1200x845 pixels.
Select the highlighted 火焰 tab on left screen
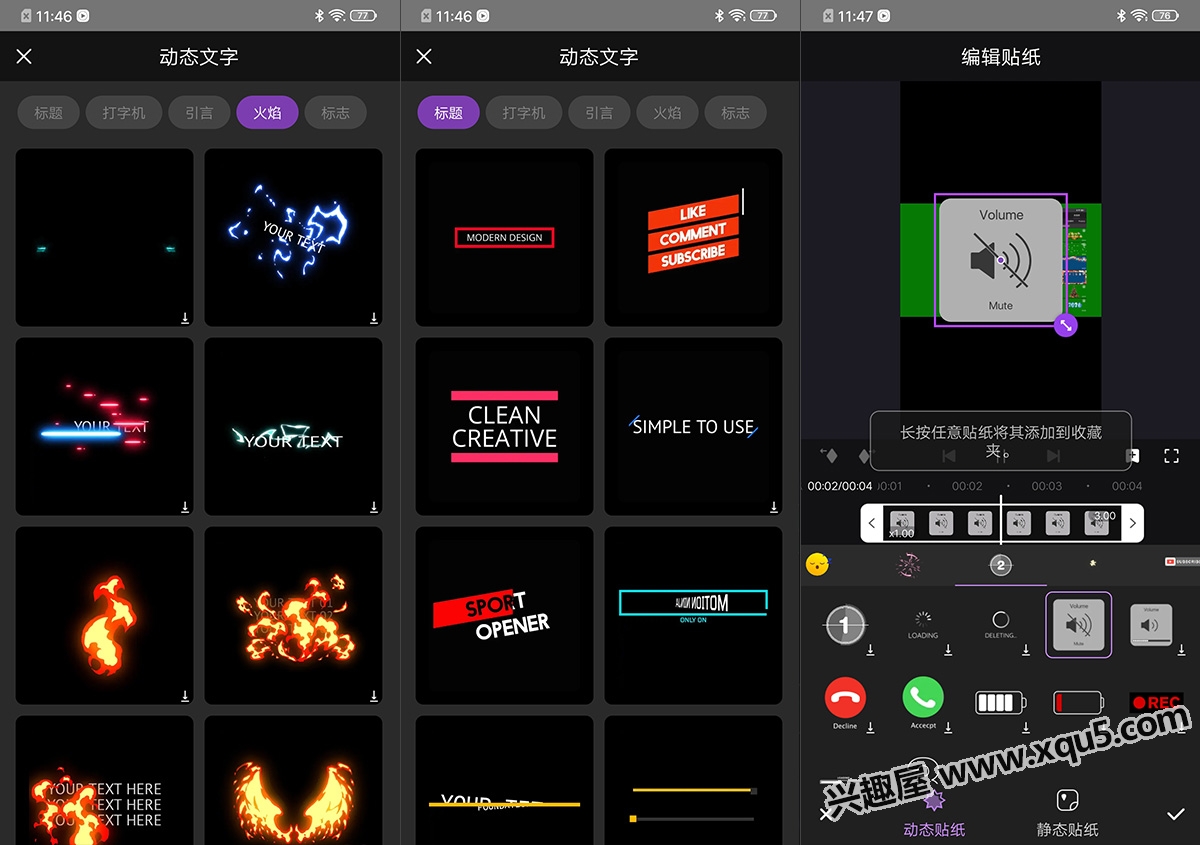point(267,113)
